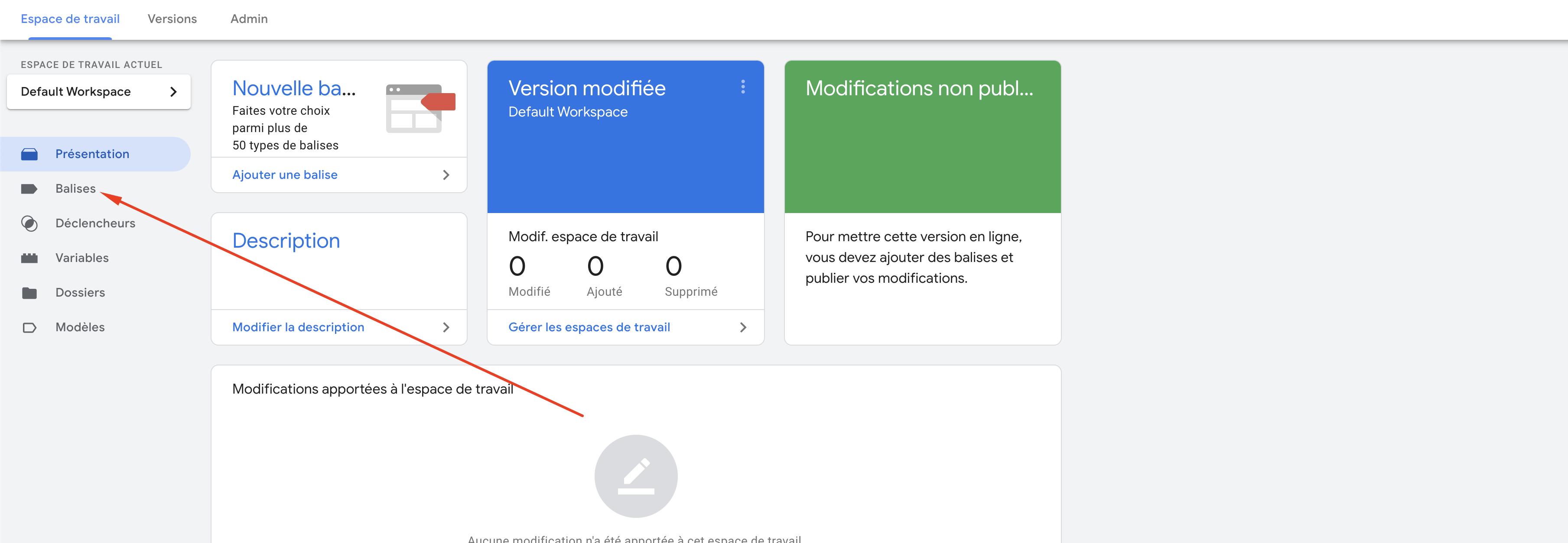Click arrow next to Gérer les espaces de travail

tap(742, 328)
